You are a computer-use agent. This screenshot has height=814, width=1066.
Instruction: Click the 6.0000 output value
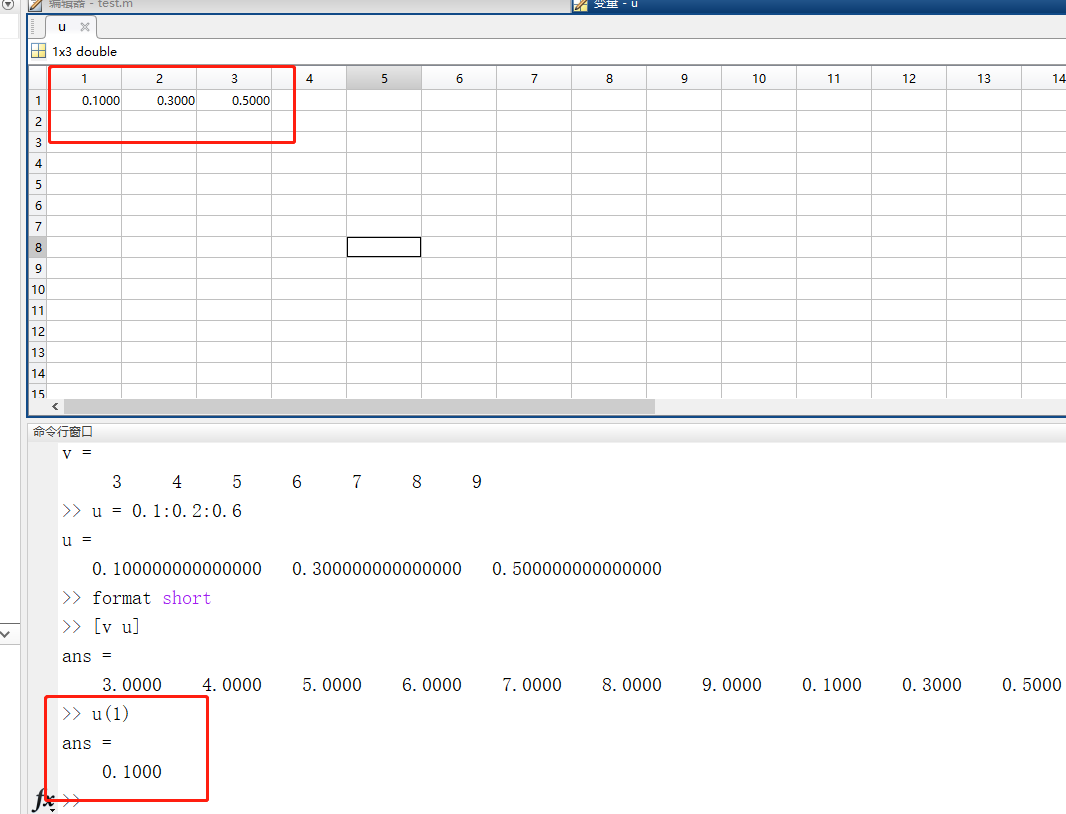click(x=432, y=685)
